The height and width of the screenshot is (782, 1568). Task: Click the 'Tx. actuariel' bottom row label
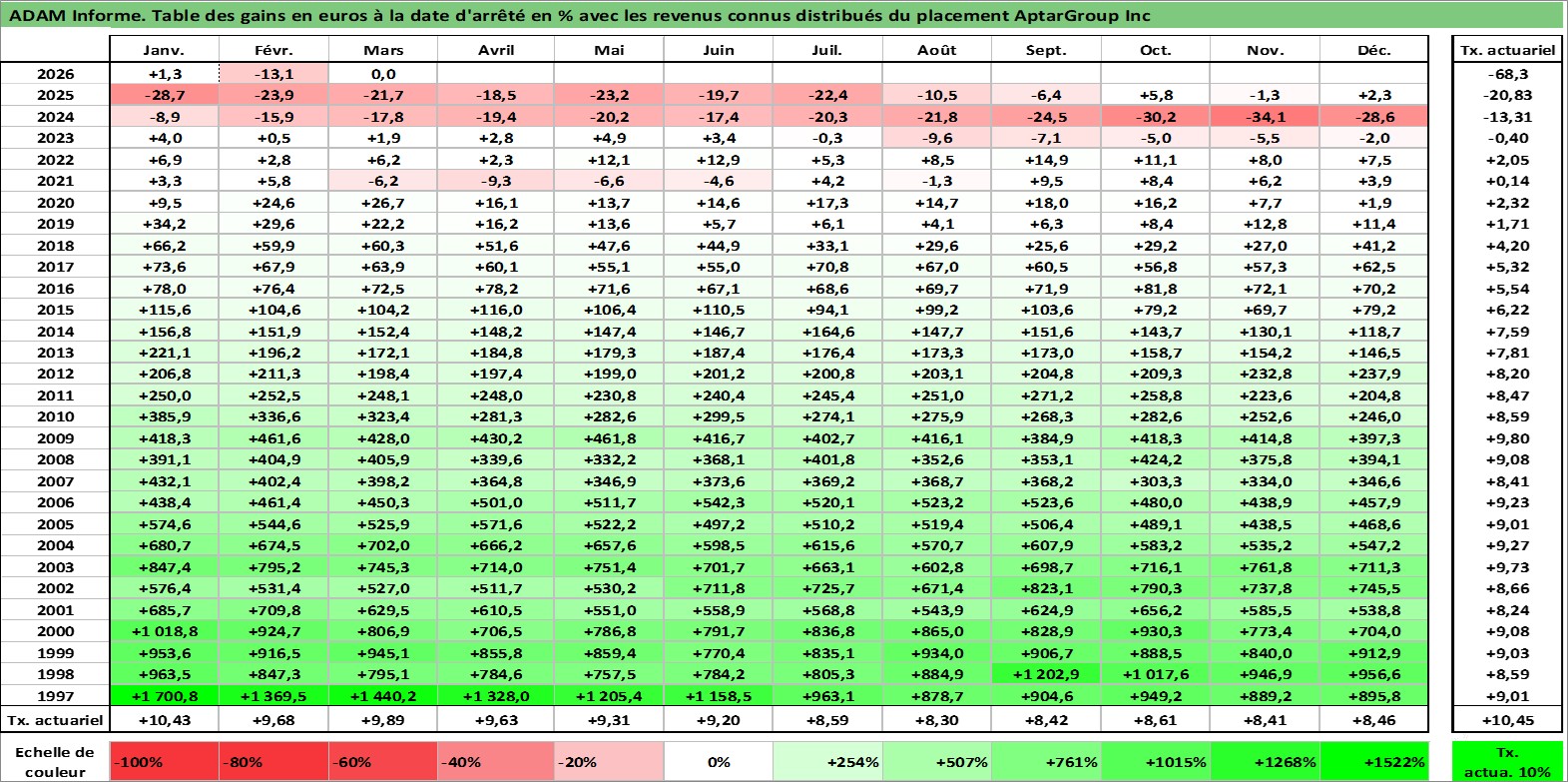click(55, 719)
